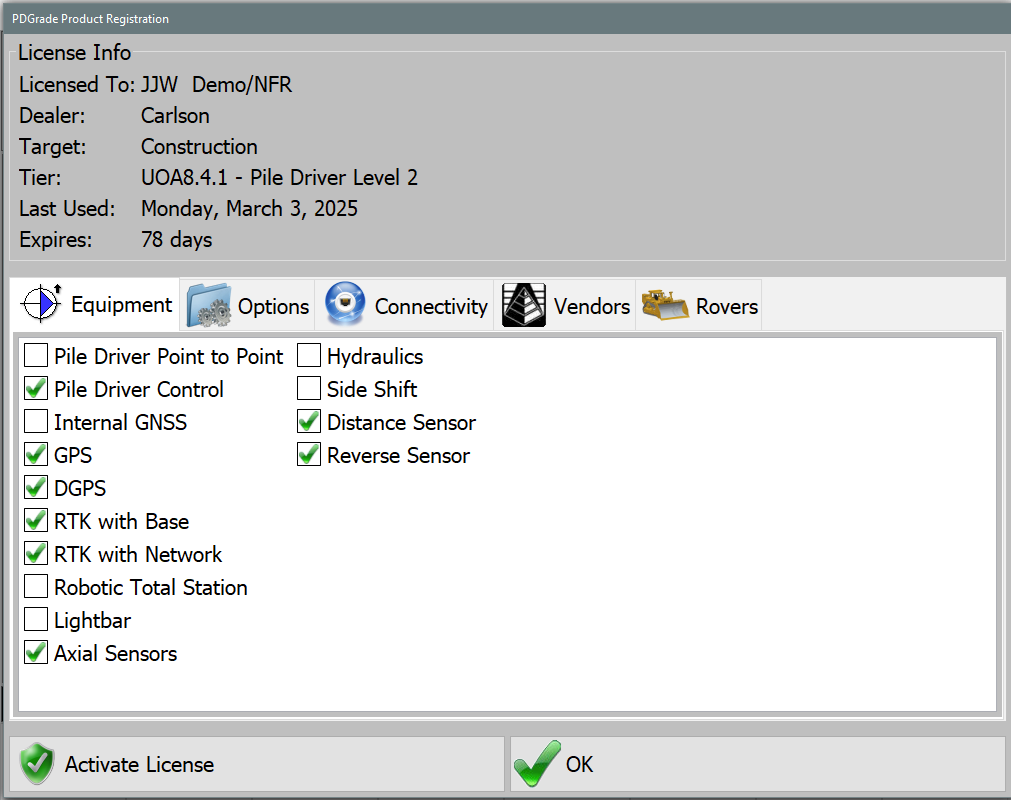Click the Vendors pyramid icon
1011x800 pixels.
click(x=524, y=305)
